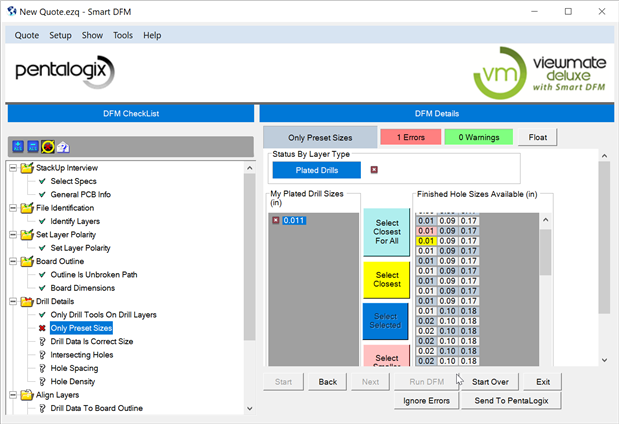Open the Show menu

[92, 35]
